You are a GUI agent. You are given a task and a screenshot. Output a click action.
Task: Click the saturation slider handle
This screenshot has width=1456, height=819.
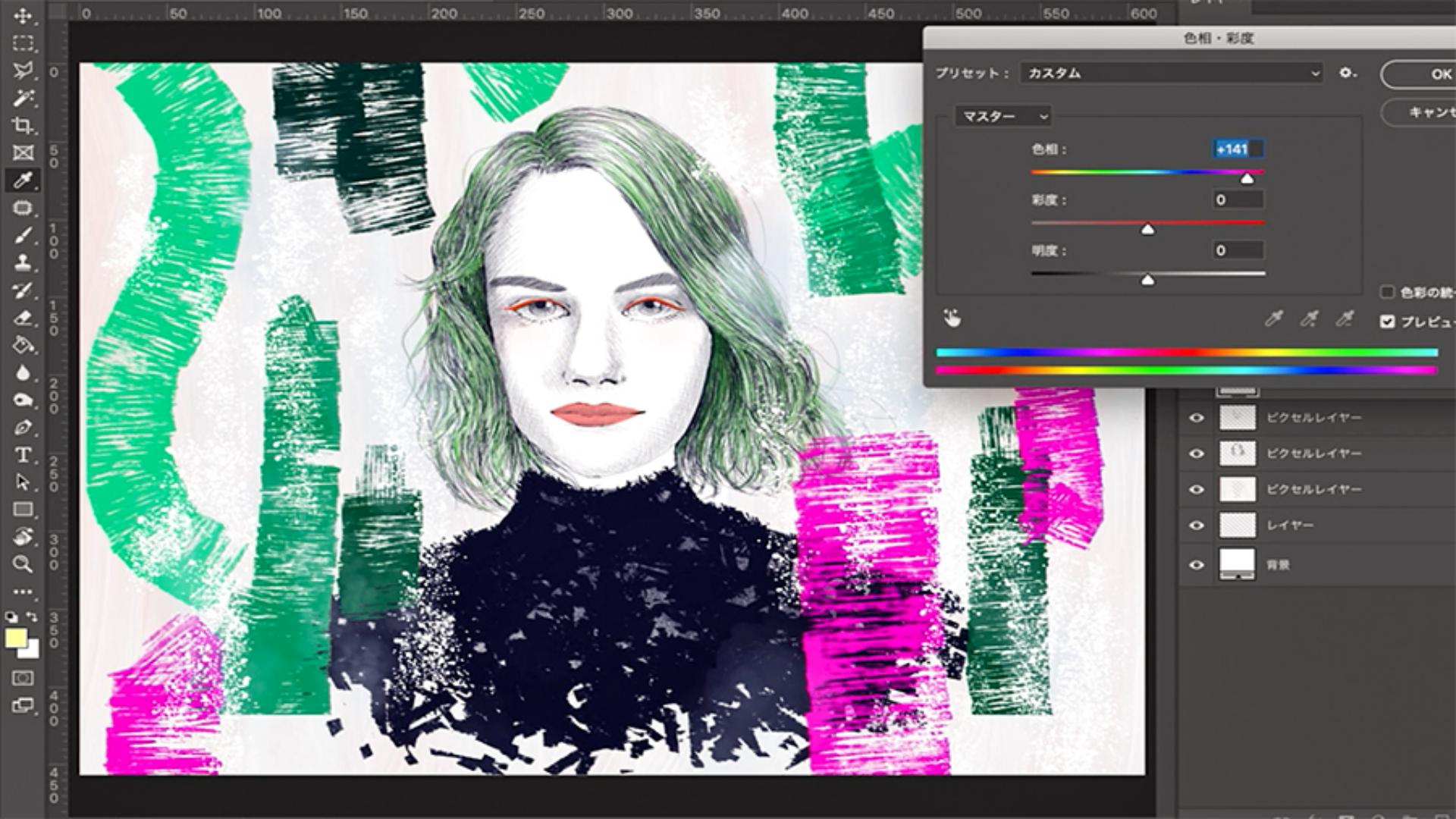pyautogui.click(x=1147, y=229)
